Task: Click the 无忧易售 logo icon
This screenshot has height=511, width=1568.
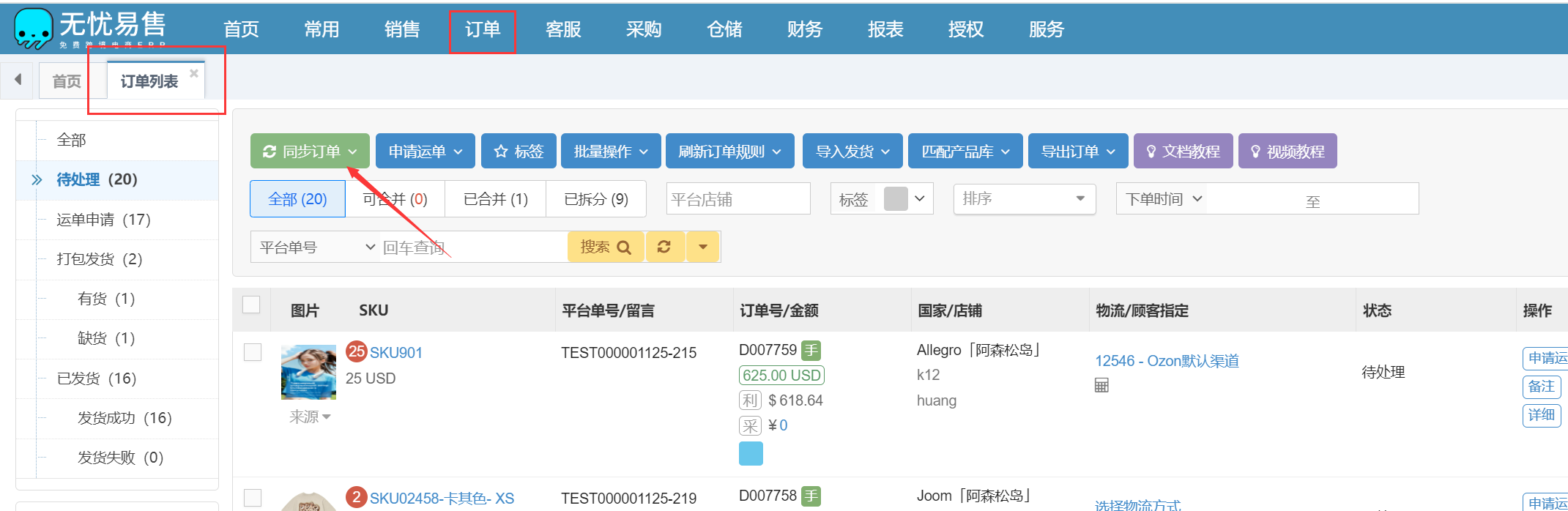Action: [x=34, y=28]
